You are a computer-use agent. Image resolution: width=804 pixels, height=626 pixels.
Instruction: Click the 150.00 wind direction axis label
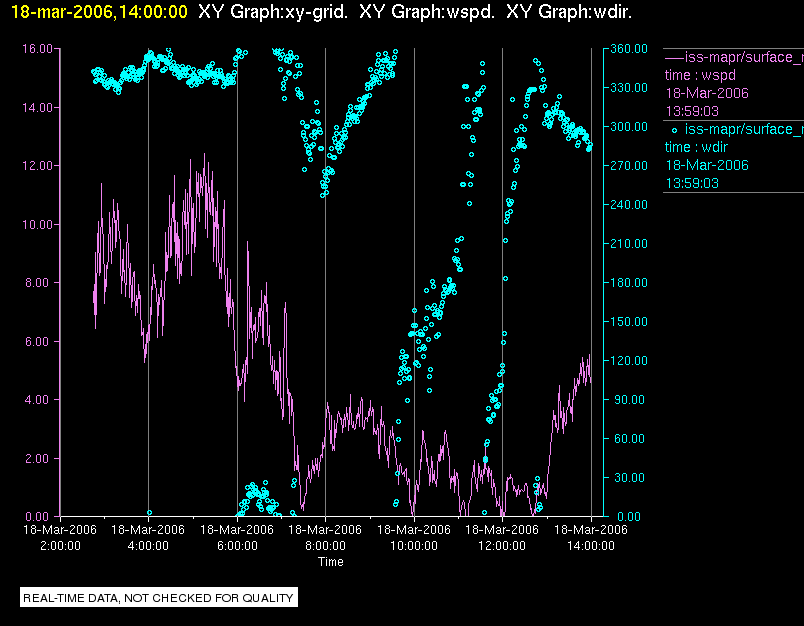point(629,321)
